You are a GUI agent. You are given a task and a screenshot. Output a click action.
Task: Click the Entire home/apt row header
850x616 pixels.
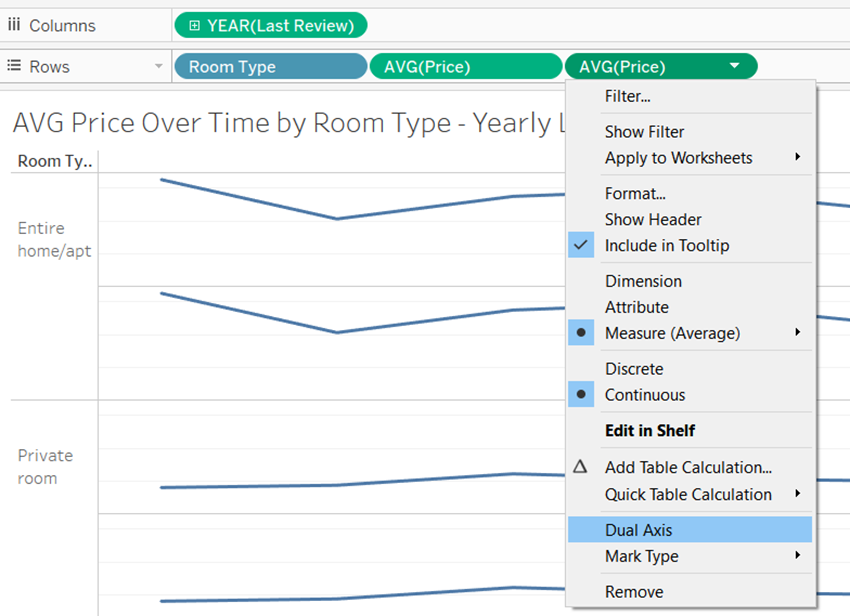click(x=54, y=240)
